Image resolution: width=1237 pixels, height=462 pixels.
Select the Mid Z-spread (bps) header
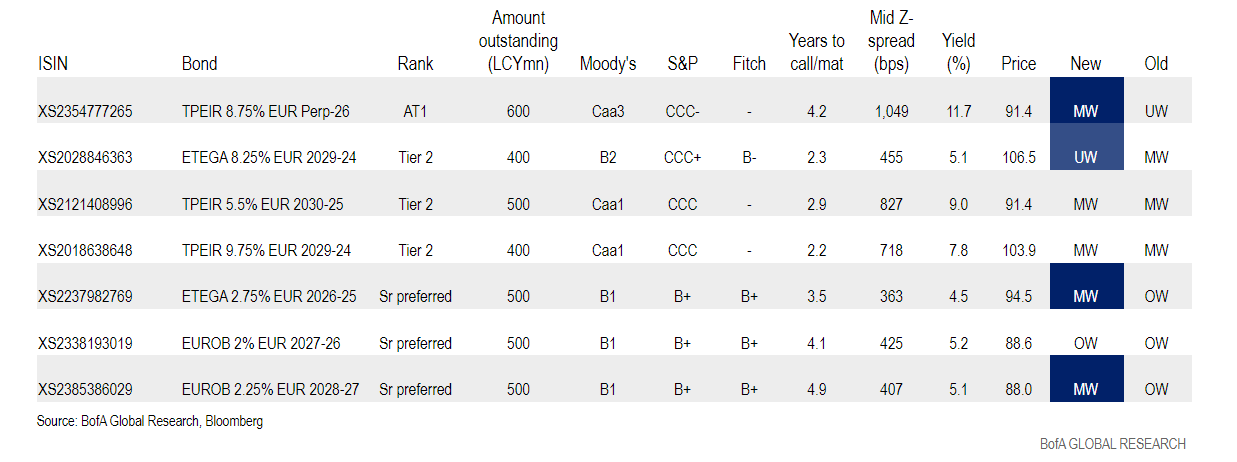click(x=890, y=41)
